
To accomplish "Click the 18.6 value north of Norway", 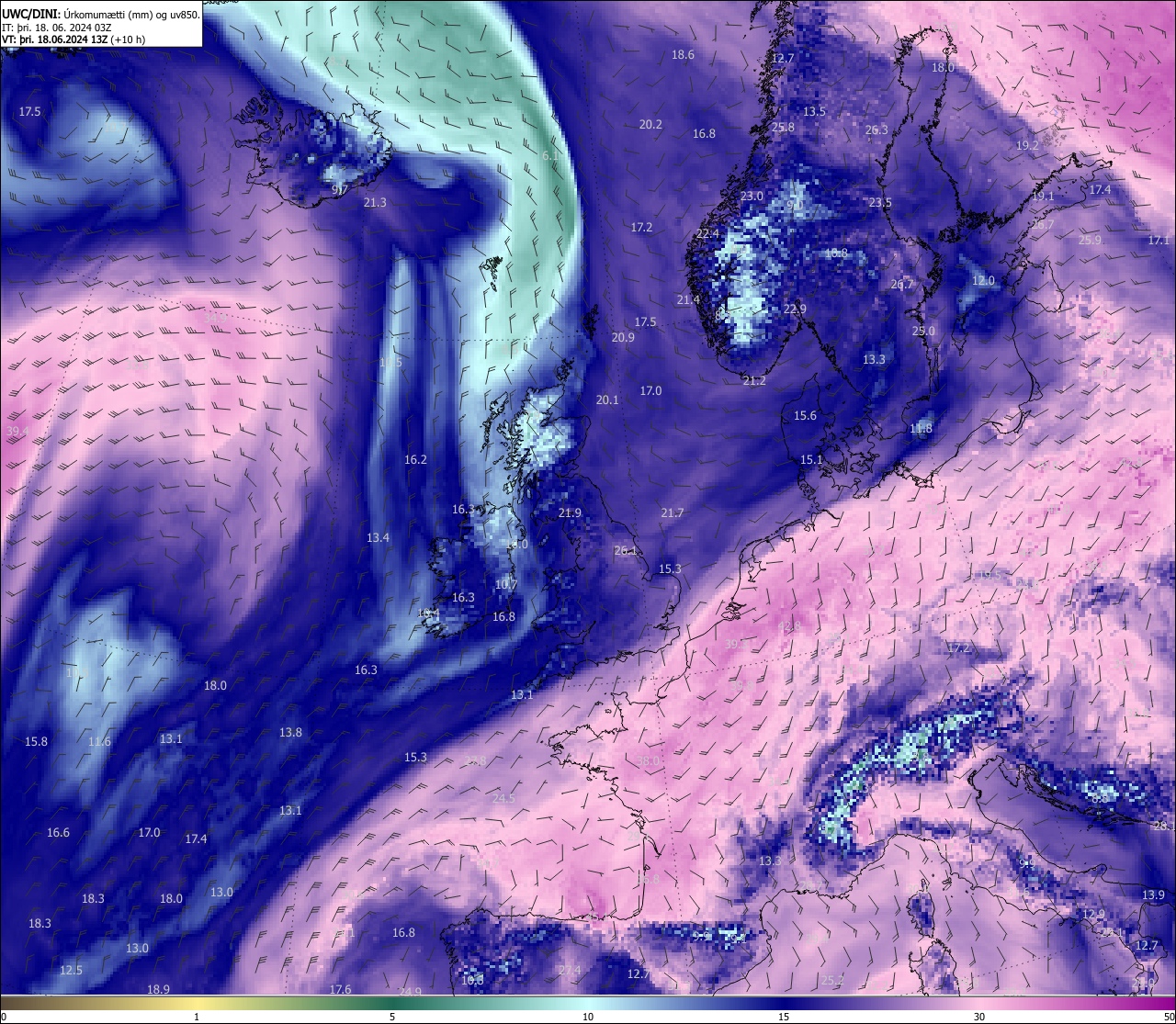I will point(683,55).
